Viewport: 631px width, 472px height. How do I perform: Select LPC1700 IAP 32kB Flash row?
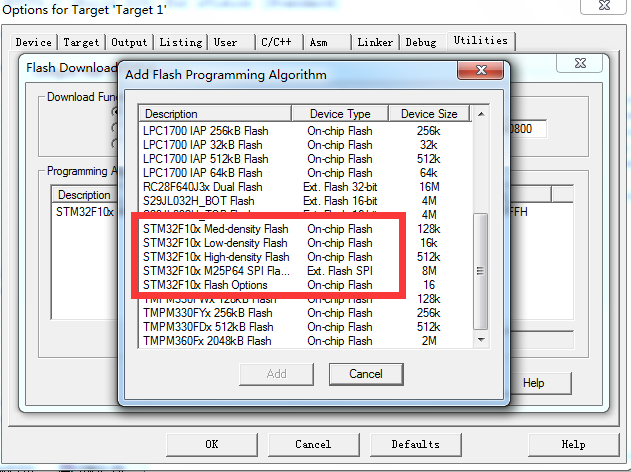[x=305, y=145]
